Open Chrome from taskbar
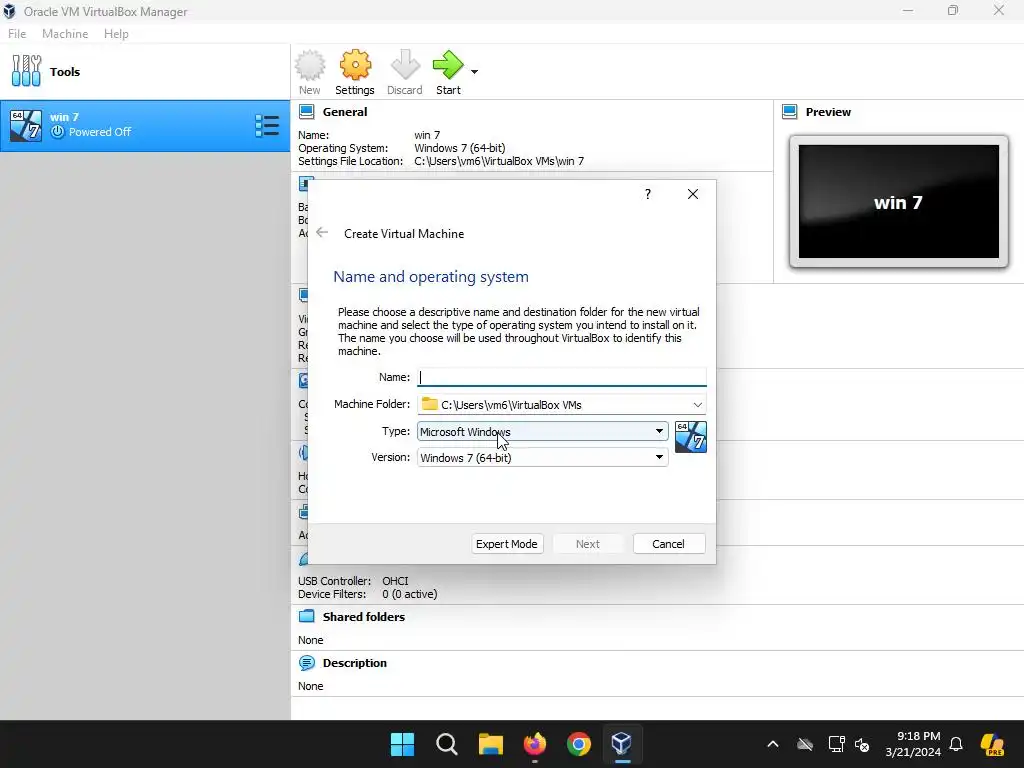1024x768 pixels. pos(579,744)
